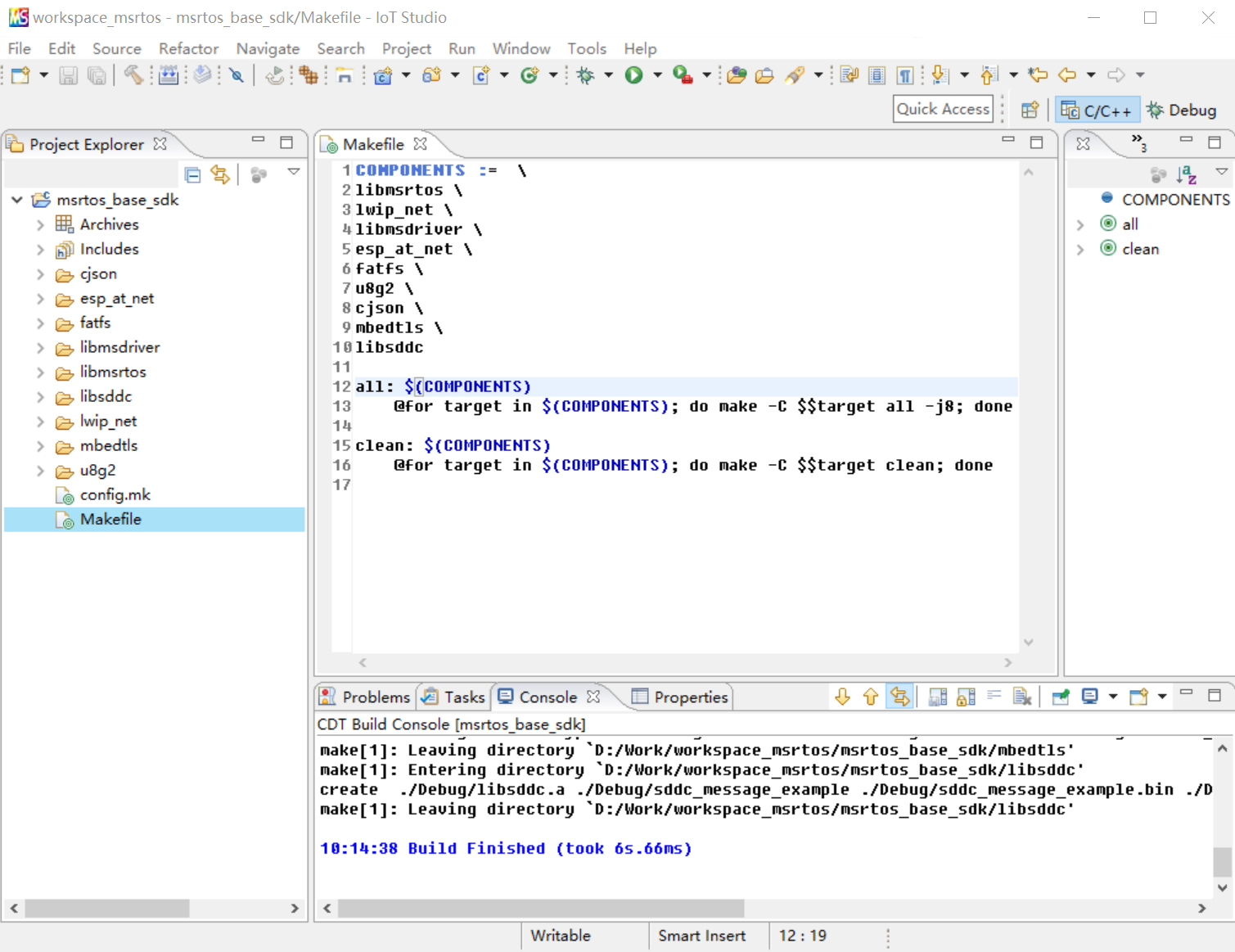
Task: Expand the 'all' target in Outline
Action: point(1080,224)
